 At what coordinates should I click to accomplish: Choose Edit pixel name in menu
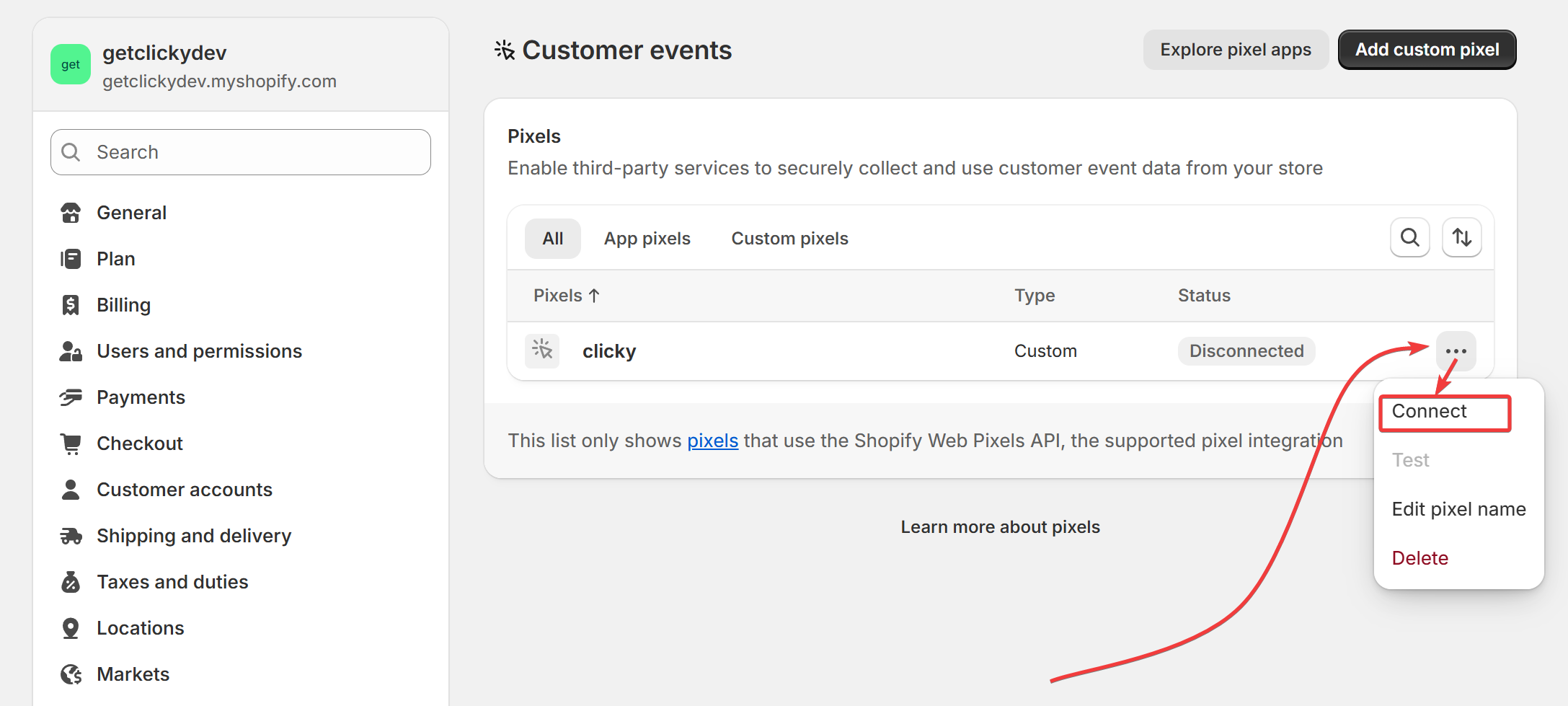pyautogui.click(x=1458, y=509)
